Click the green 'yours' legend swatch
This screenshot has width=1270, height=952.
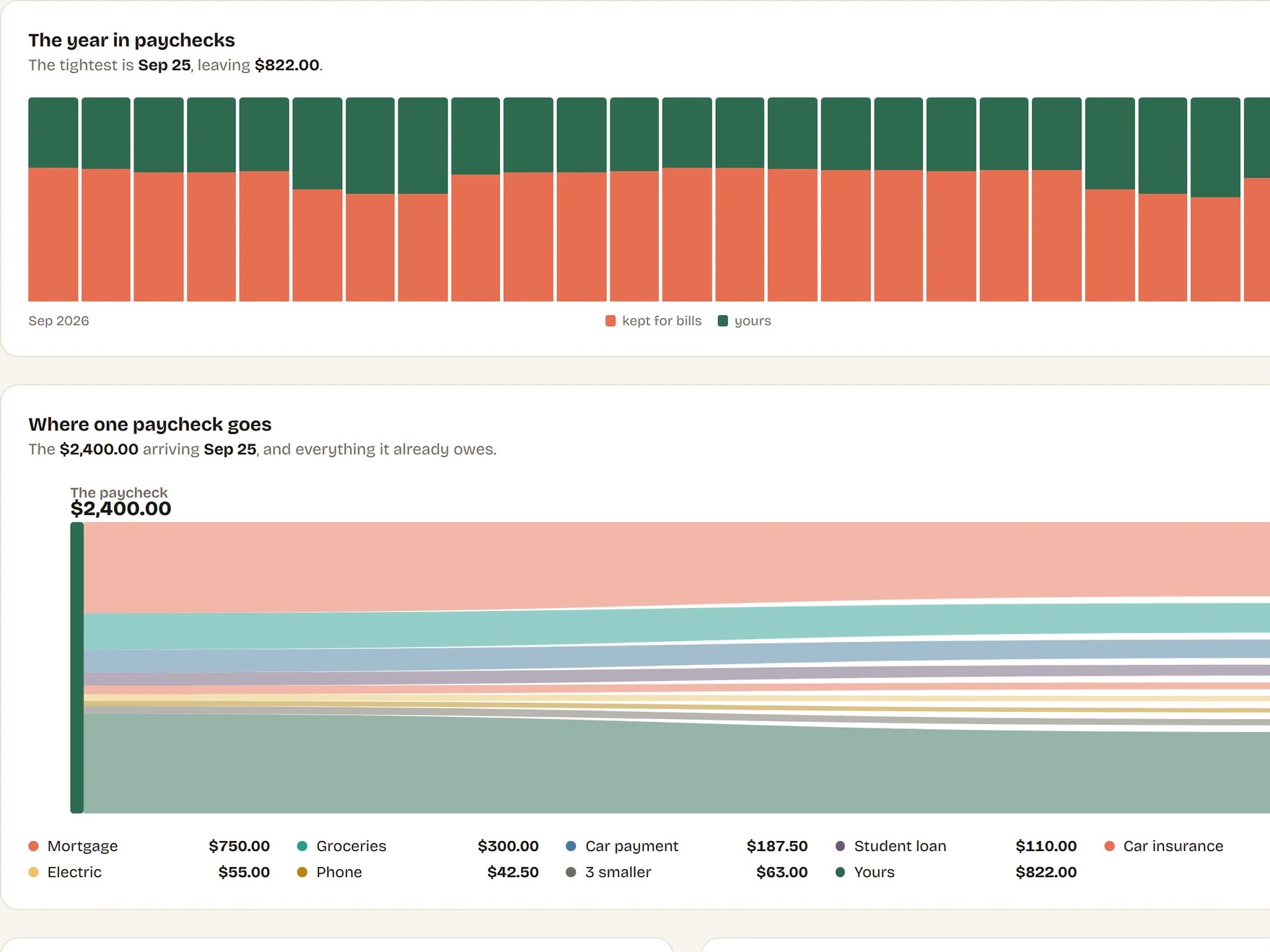tap(723, 321)
